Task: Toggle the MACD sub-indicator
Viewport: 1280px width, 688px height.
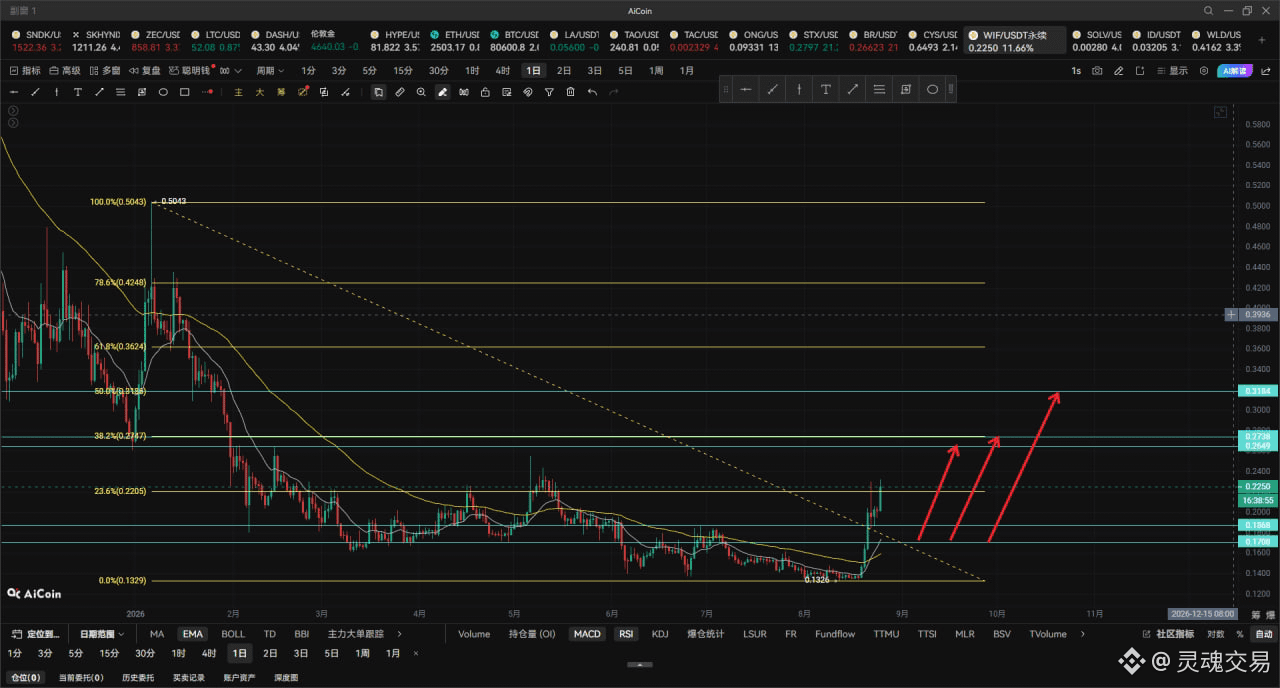Action: point(587,634)
